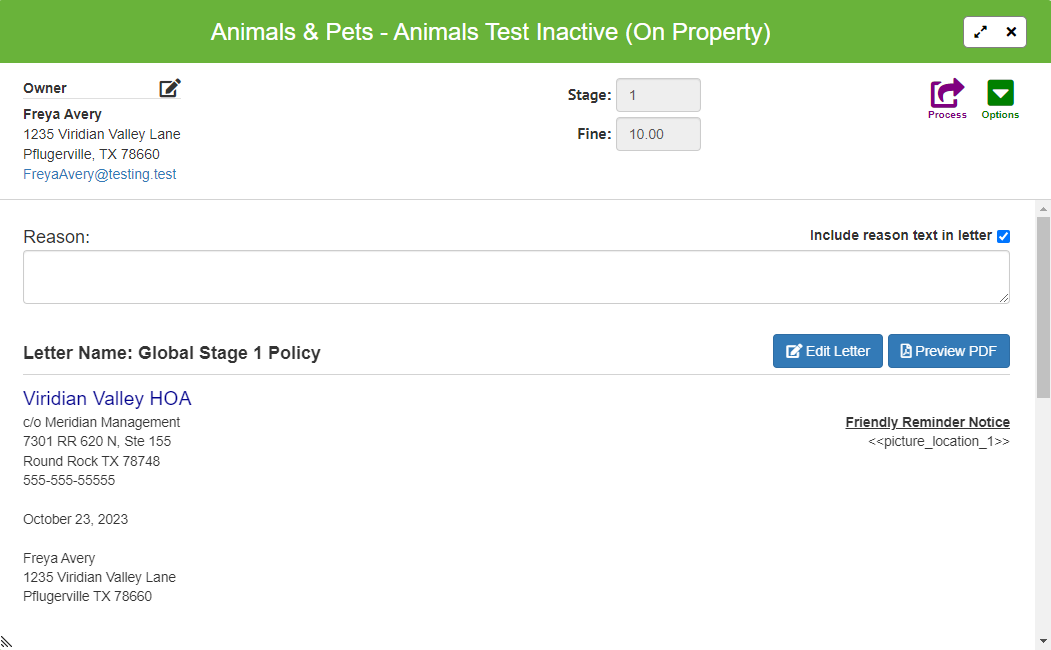Expand dialog with the fullscreen arrows icon
1051x650 pixels.
[980, 31]
